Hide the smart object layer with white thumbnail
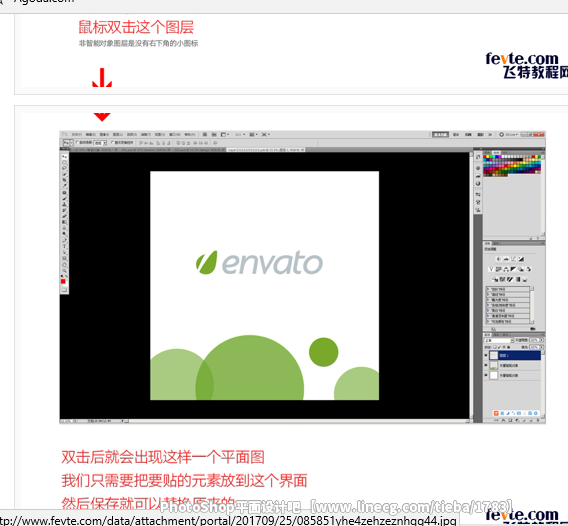Screen dimensions: 568x526 [x=486, y=375]
